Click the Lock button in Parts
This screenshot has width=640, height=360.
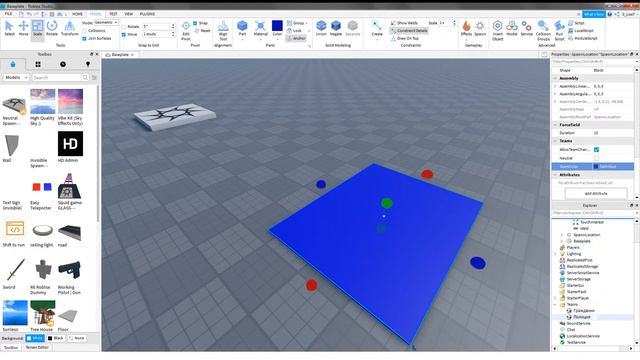[294, 31]
